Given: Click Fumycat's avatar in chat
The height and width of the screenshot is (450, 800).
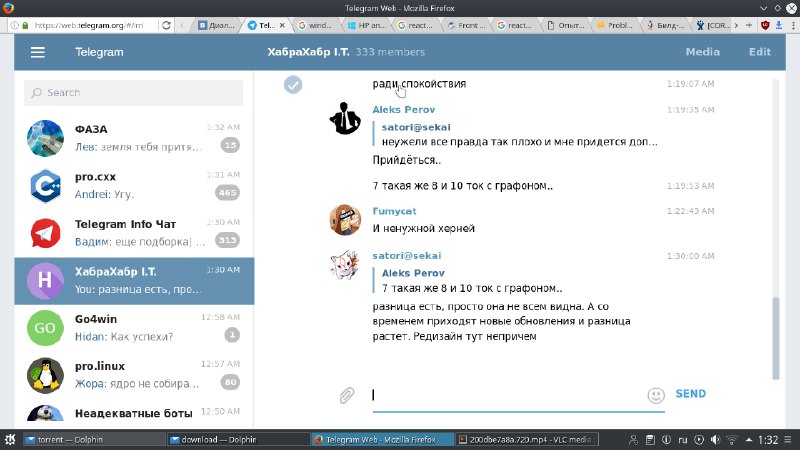Looking at the screenshot, I should click(x=345, y=220).
